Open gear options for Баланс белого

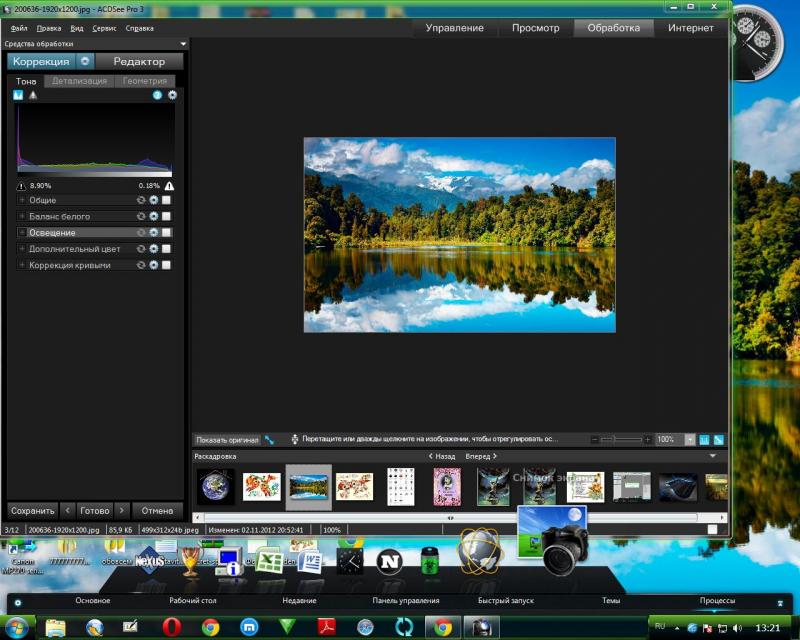(154, 216)
